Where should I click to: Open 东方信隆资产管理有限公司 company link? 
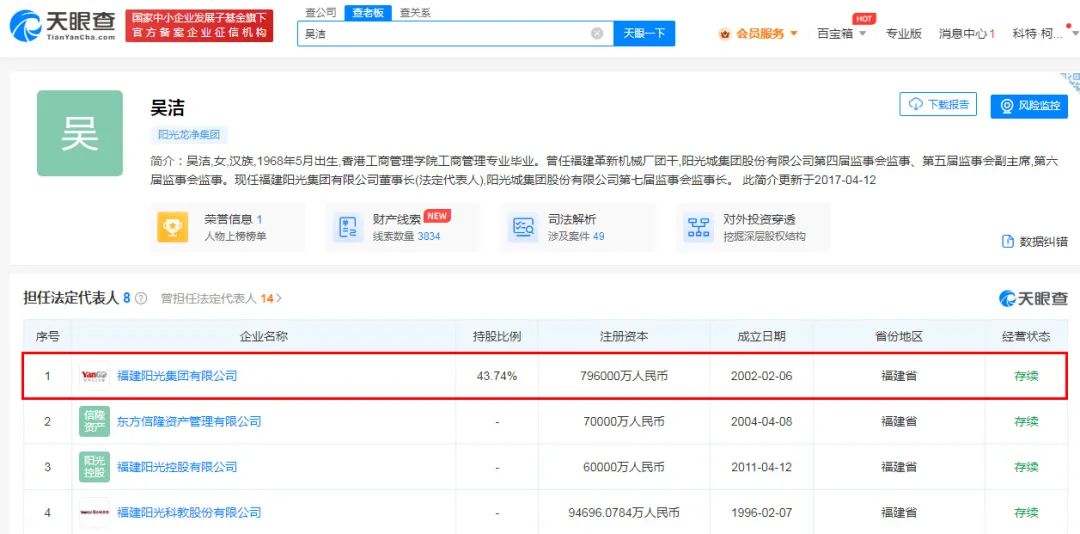pos(189,422)
